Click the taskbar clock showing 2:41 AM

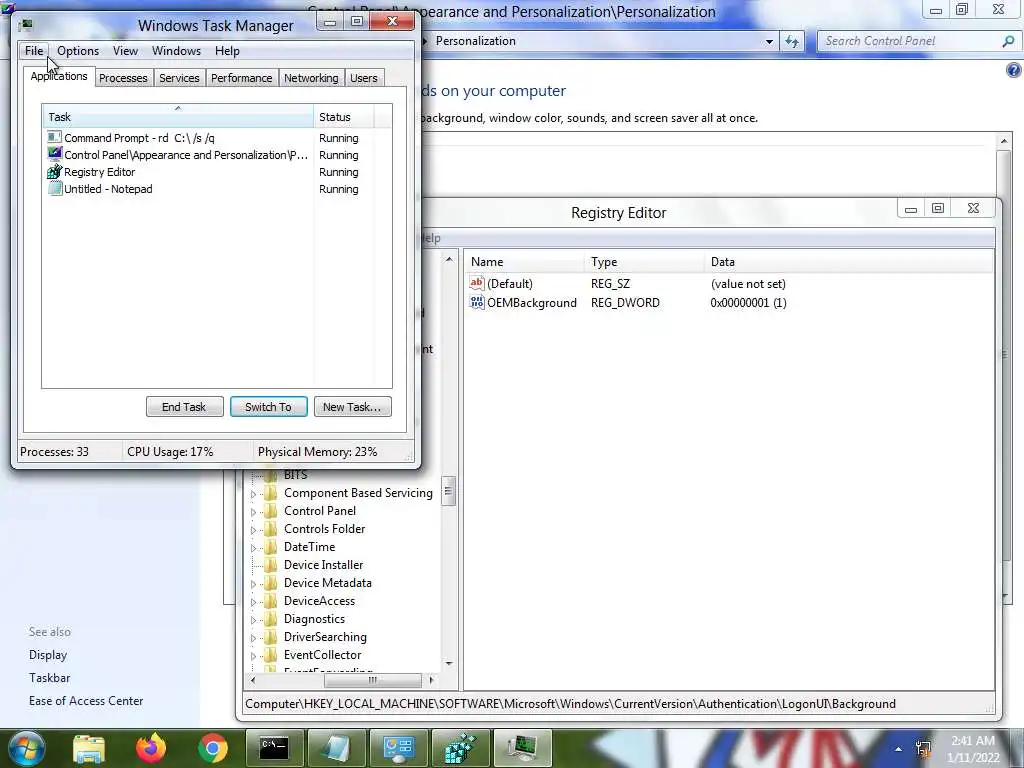pos(973,749)
